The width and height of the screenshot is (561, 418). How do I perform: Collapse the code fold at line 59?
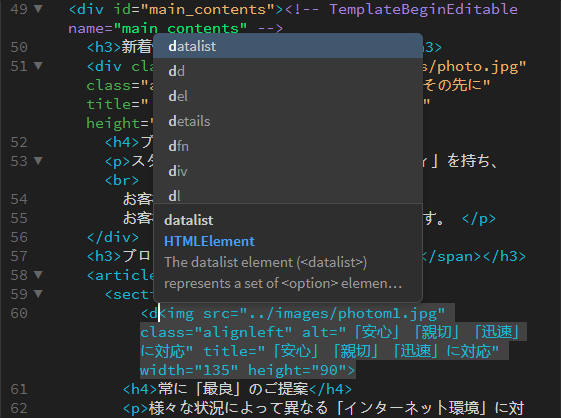[38, 294]
